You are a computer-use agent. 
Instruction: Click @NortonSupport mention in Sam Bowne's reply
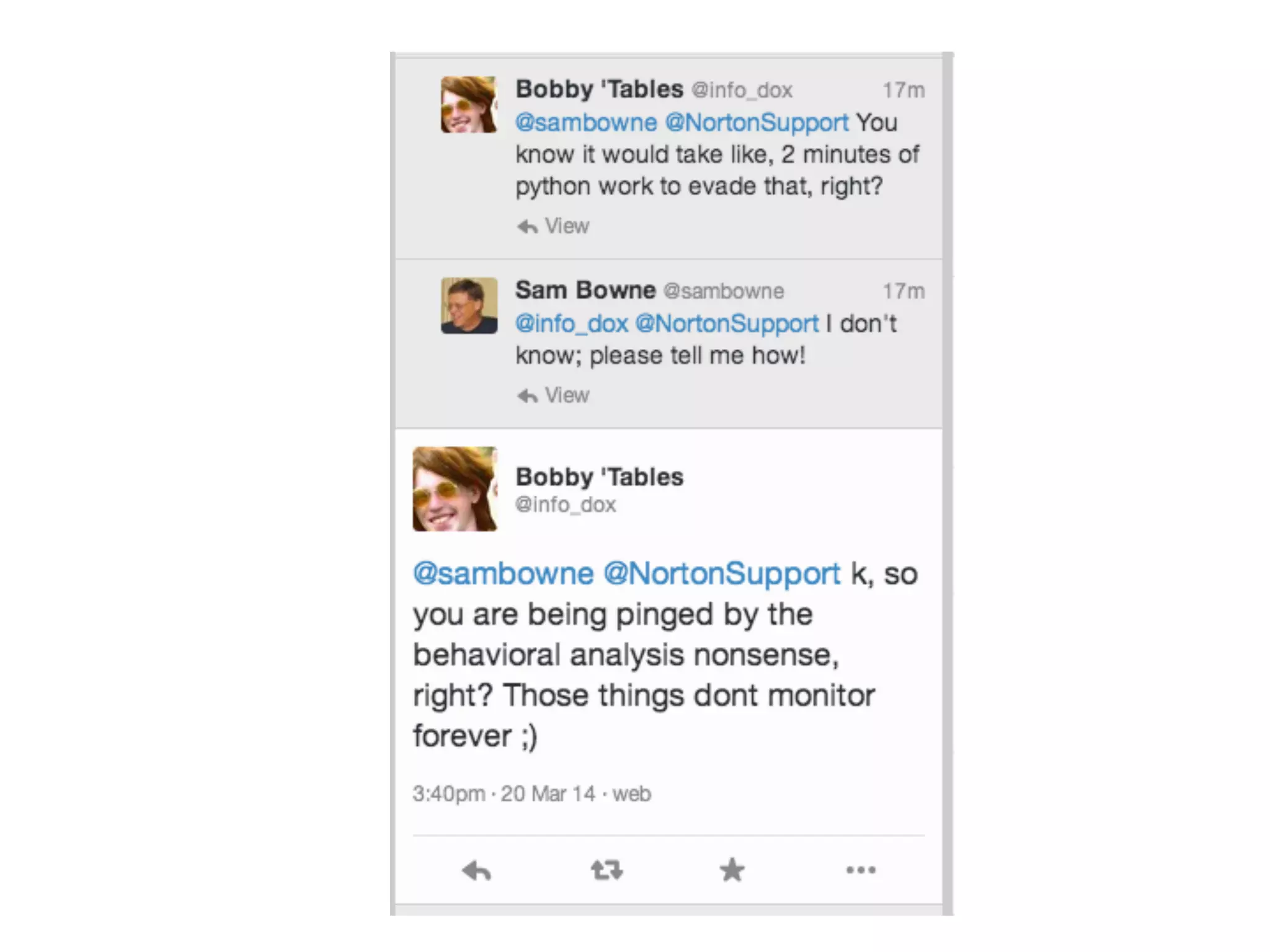coord(727,324)
